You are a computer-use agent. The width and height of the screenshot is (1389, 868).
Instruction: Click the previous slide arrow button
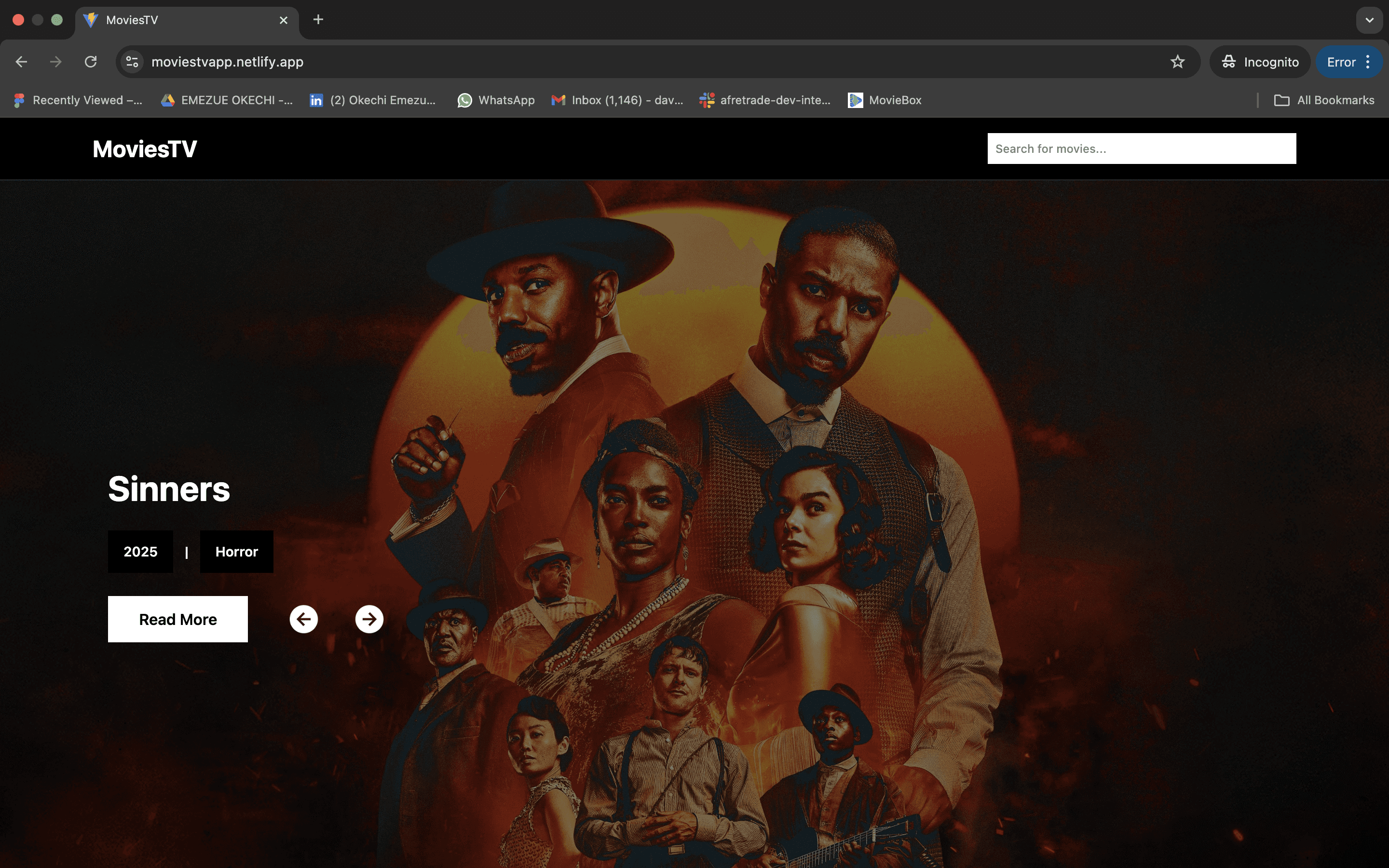[304, 619]
